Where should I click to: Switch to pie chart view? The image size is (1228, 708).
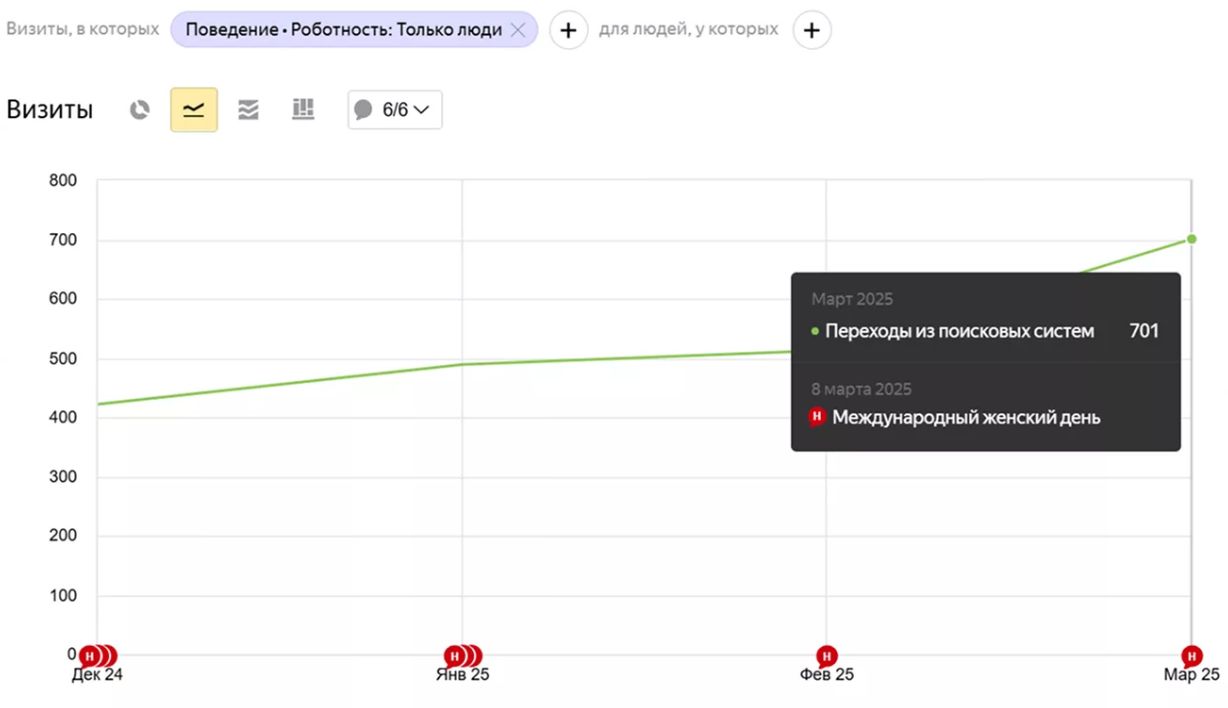pos(140,110)
